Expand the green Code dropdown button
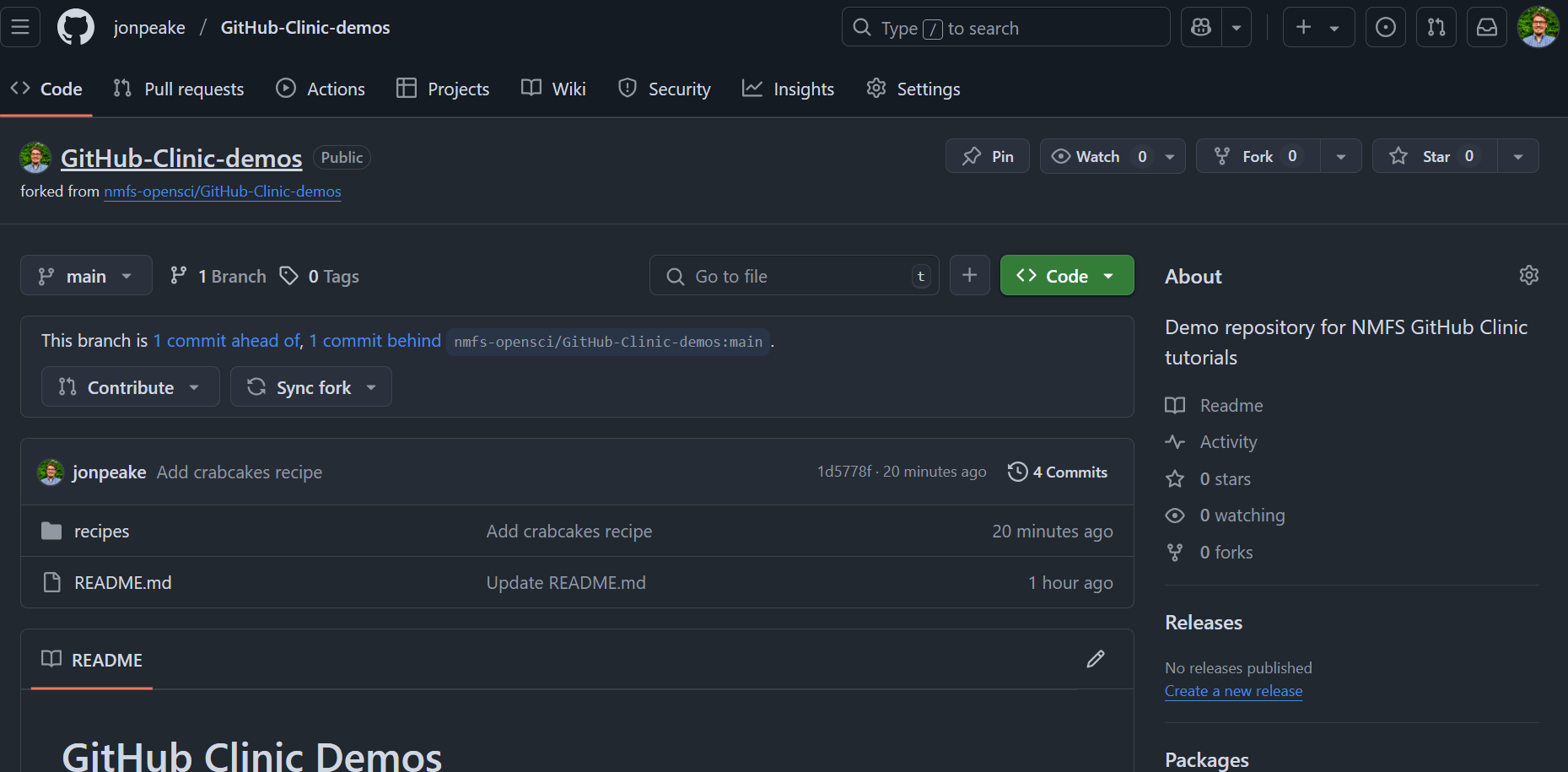 click(x=1067, y=275)
